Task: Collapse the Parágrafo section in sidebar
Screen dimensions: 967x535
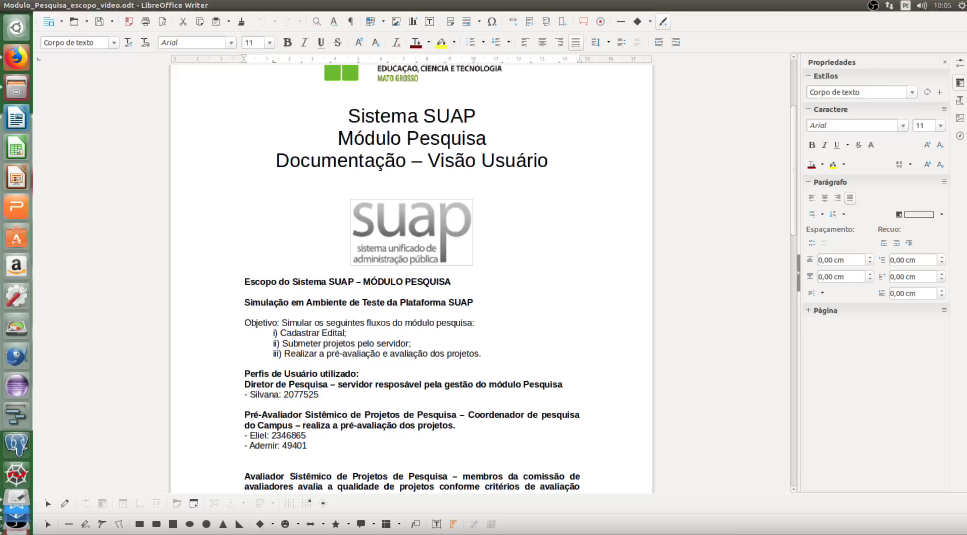Action: click(x=809, y=182)
